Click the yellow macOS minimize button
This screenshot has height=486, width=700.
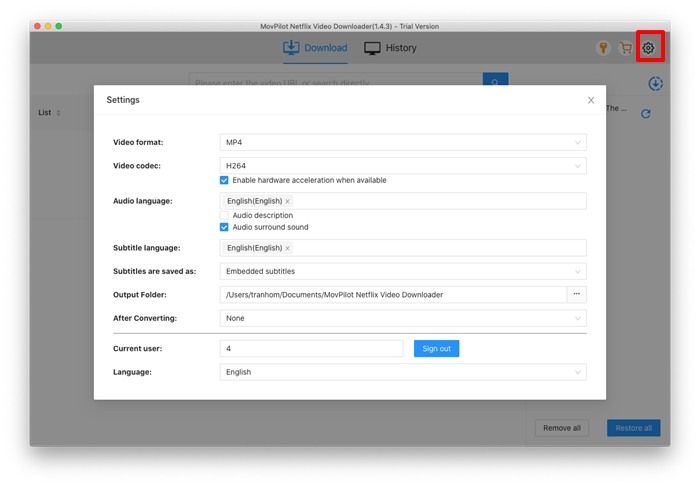pos(48,26)
